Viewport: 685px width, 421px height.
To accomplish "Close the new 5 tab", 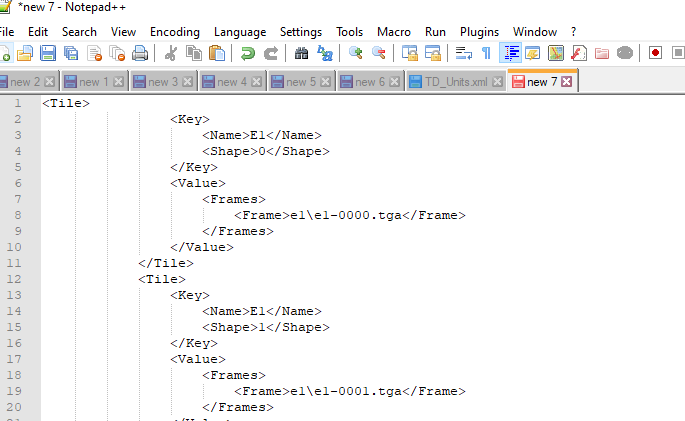I will pos(325,82).
